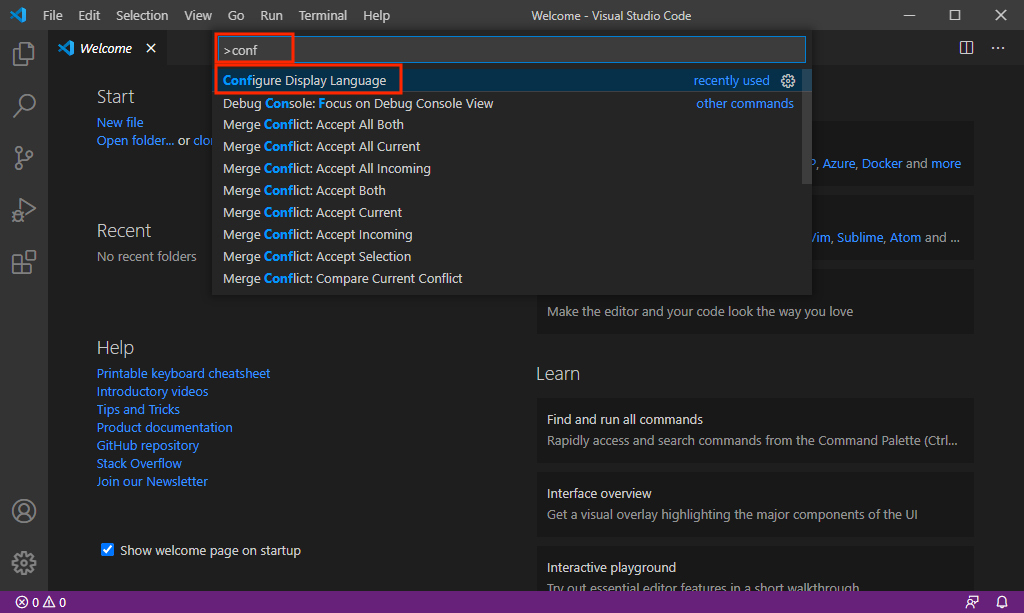Image resolution: width=1024 pixels, height=613 pixels.
Task: Open the View menu
Action: pyautogui.click(x=197, y=15)
